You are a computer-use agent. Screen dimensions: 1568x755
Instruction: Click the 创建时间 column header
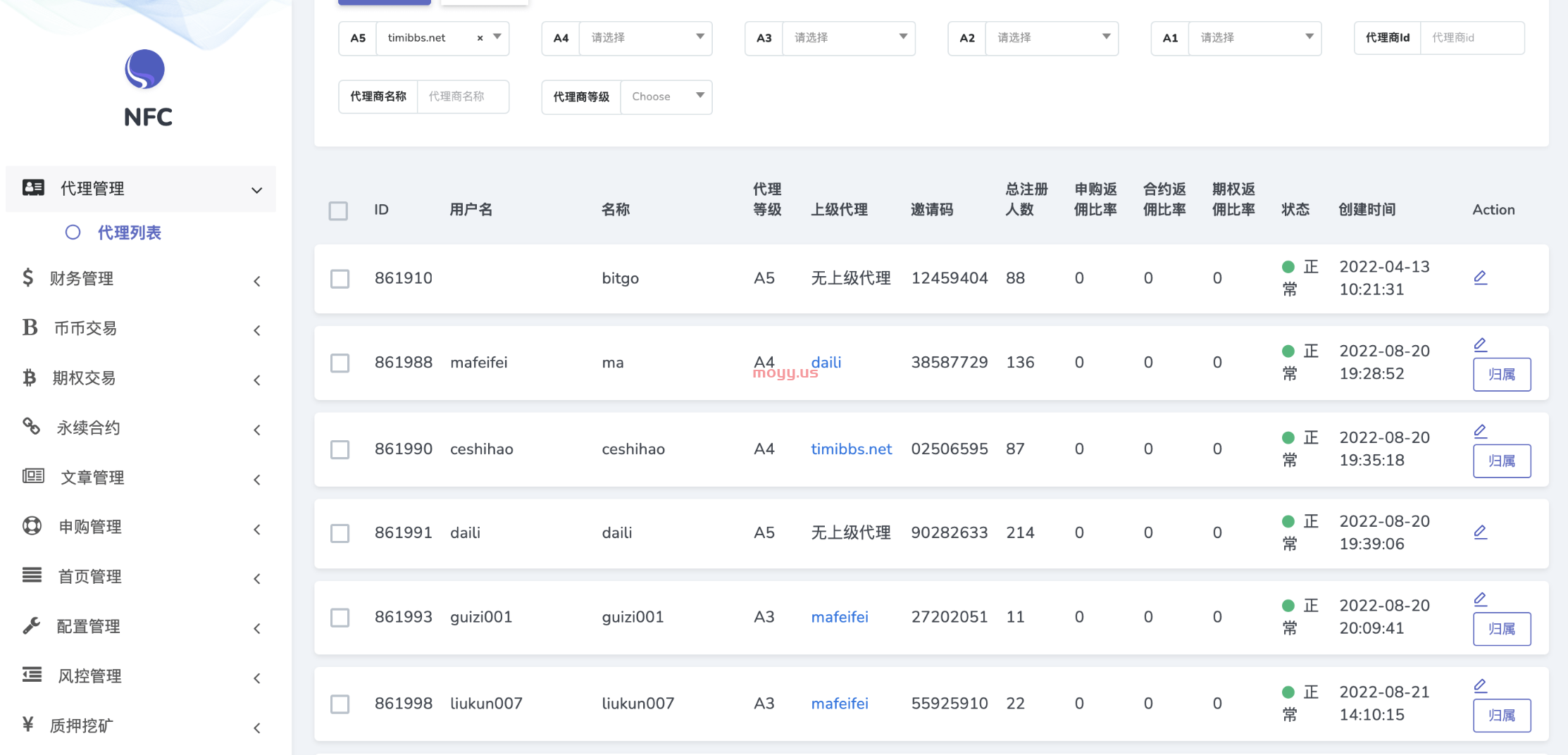click(x=1367, y=209)
